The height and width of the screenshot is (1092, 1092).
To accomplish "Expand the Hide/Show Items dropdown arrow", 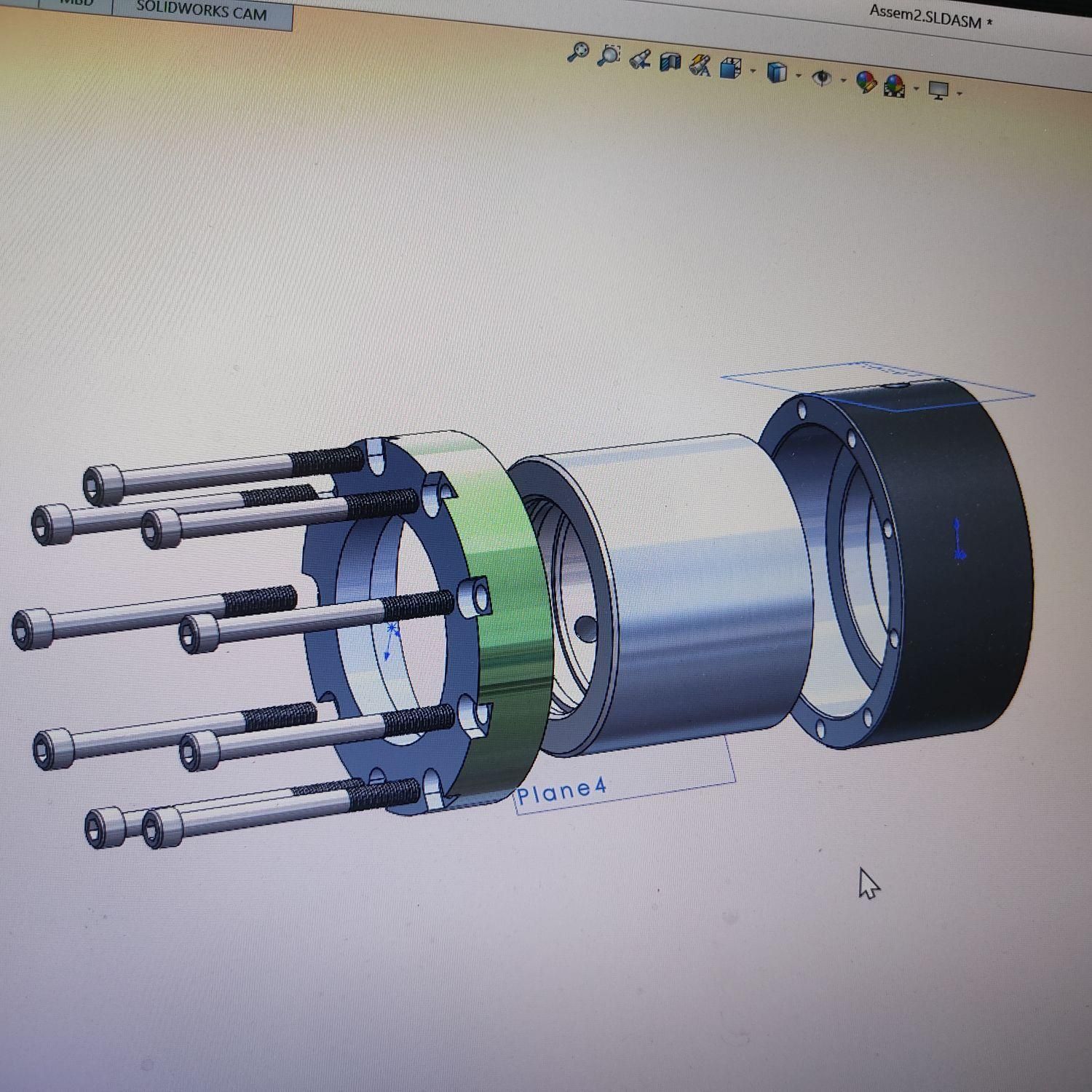I will click(843, 80).
